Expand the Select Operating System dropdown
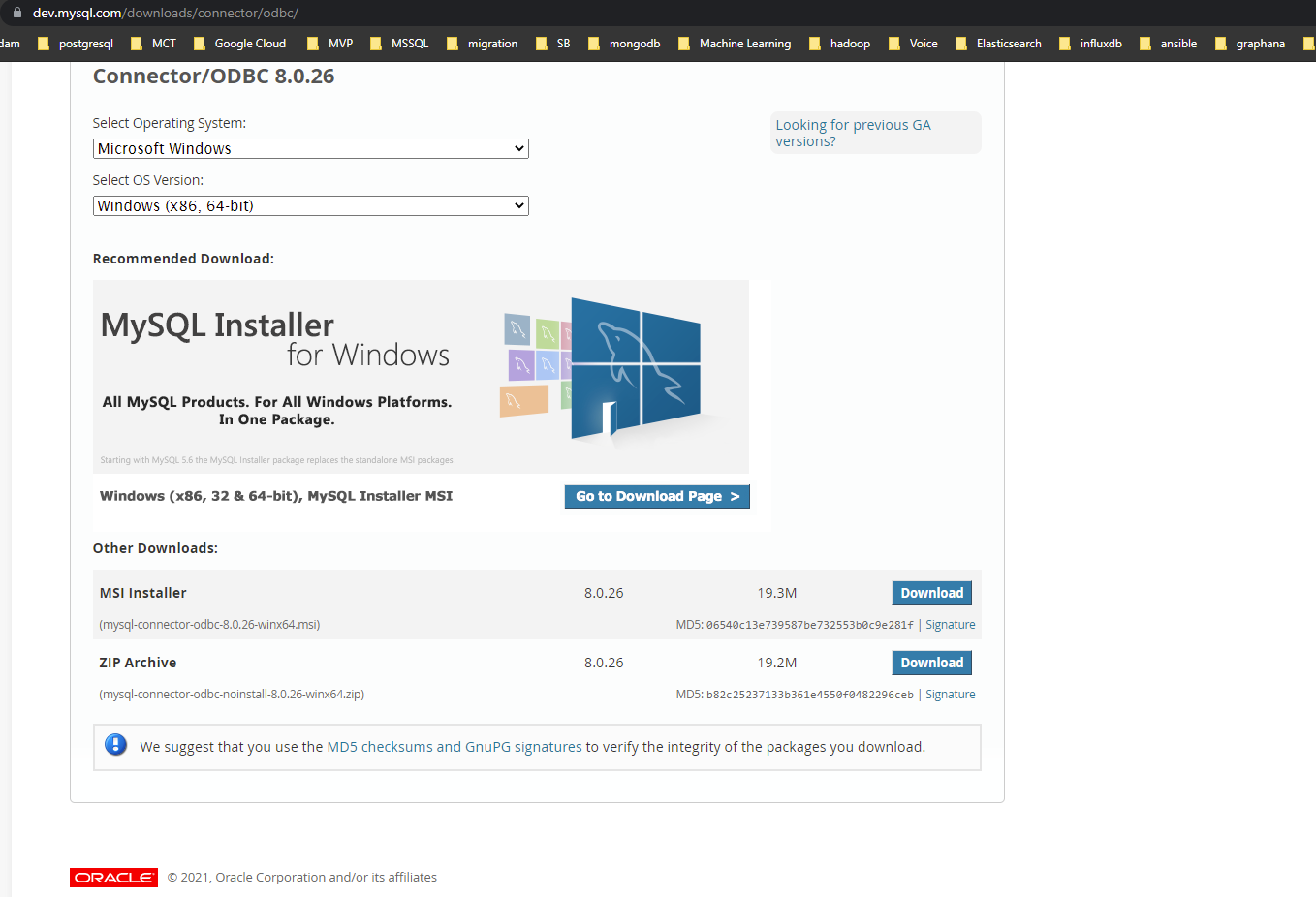 (310, 149)
